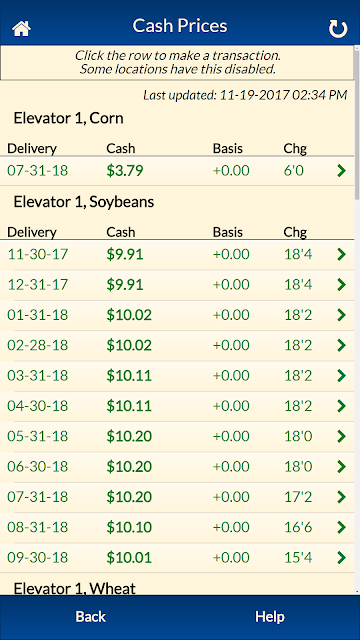The width and height of the screenshot is (360, 640).
Task: Go Back using bottom bar
Action: pyautogui.click(x=91, y=616)
